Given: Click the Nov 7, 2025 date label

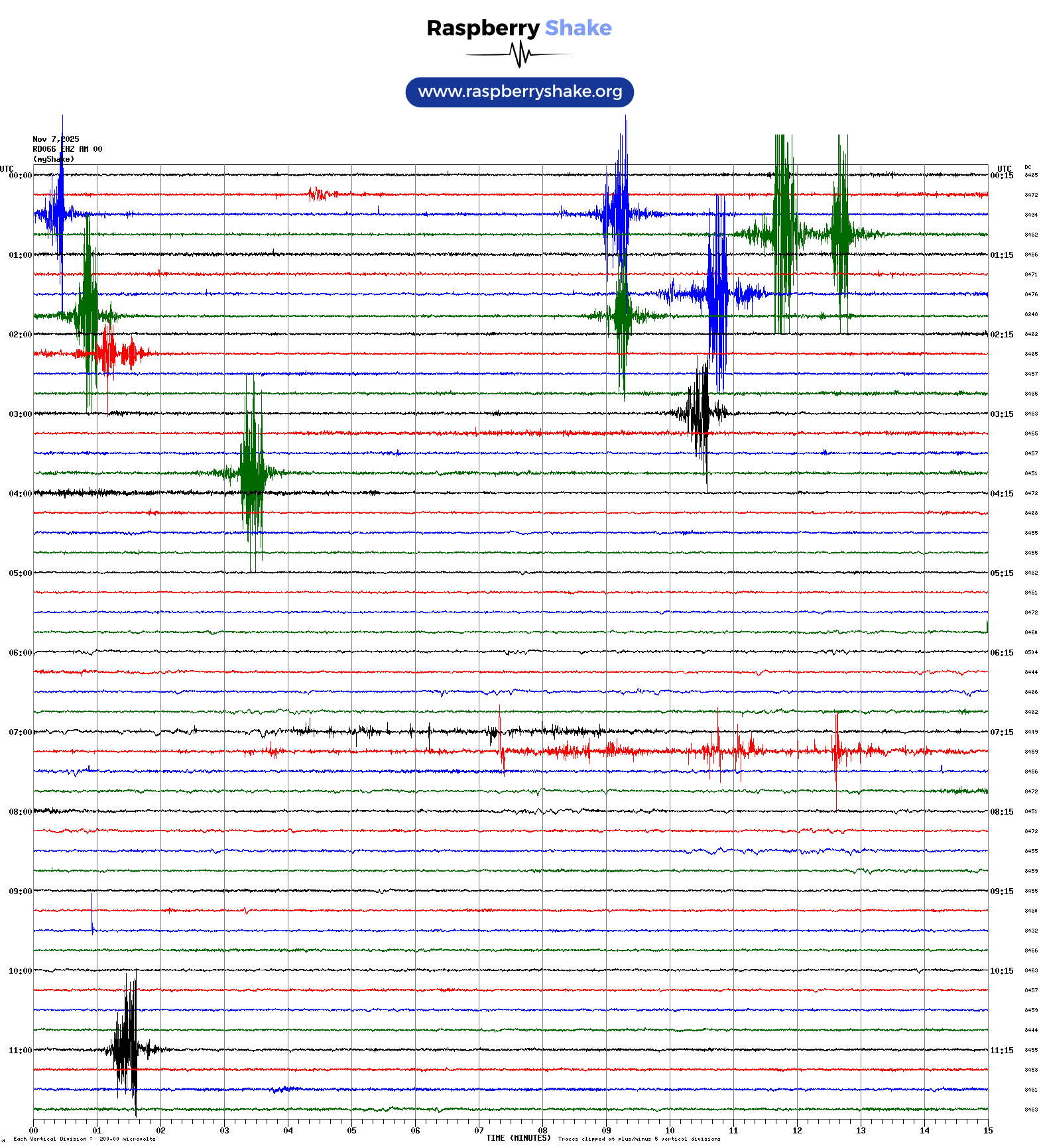Looking at the screenshot, I should 56,139.
